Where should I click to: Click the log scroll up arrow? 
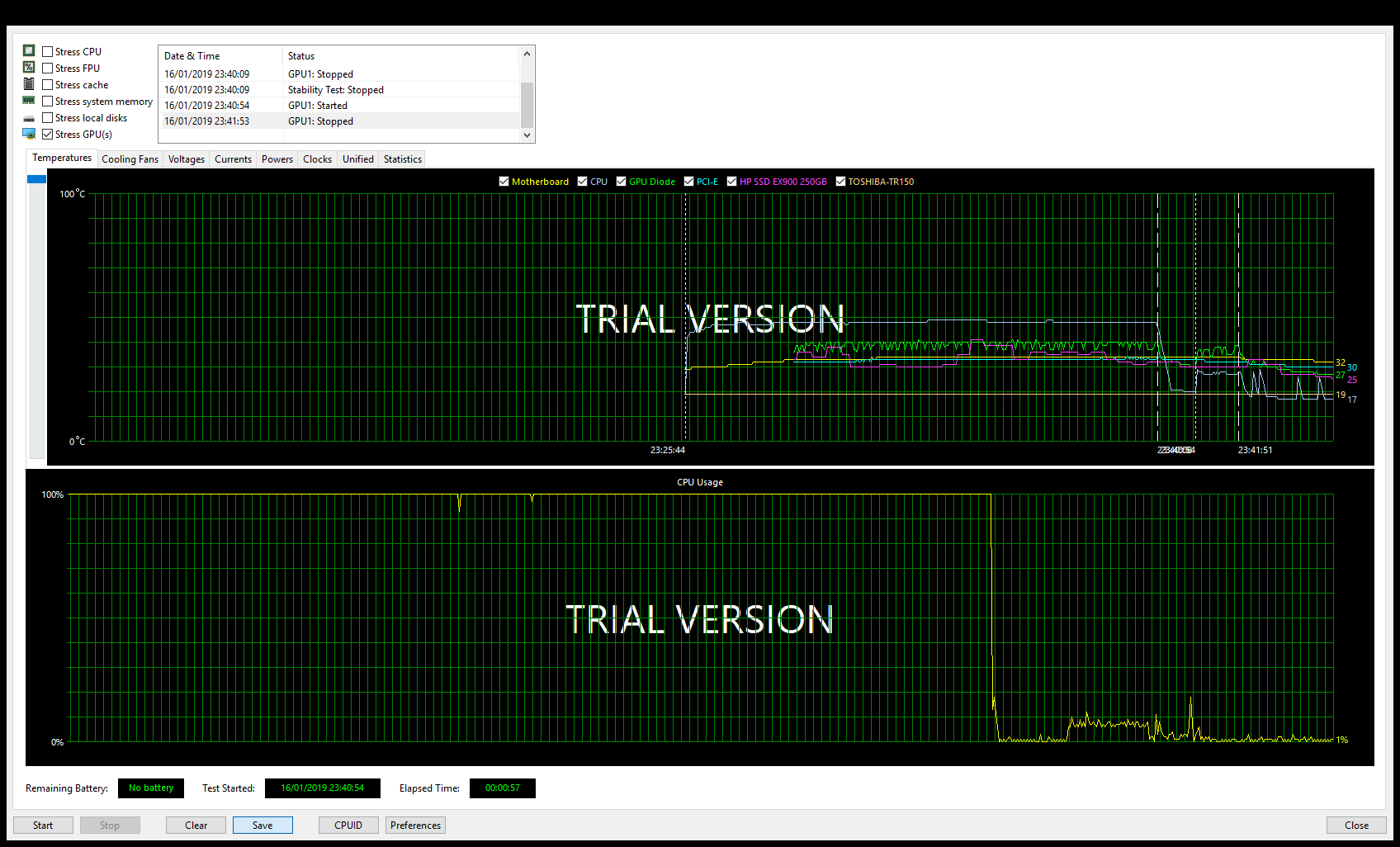(527, 54)
